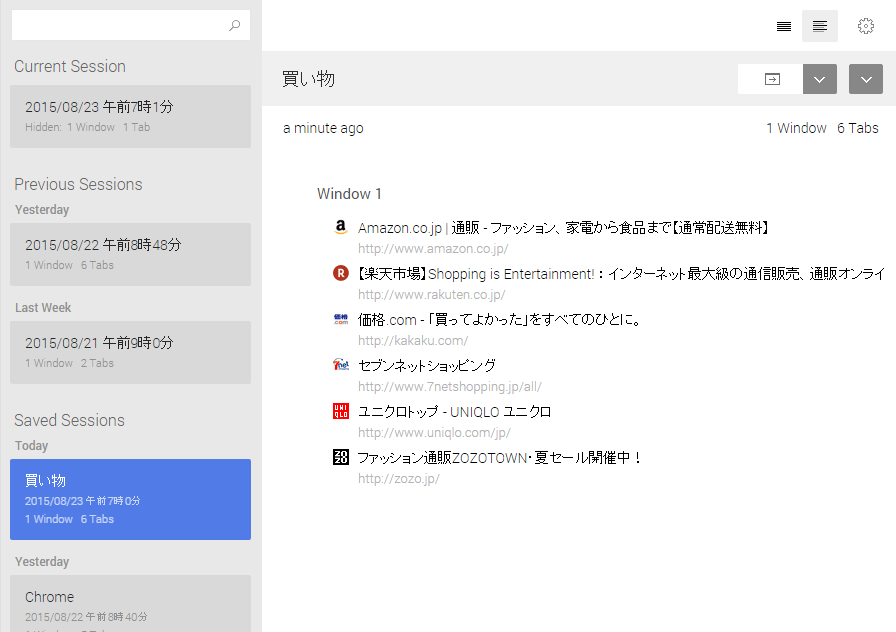Click the URL http://www.rakuten.co.jp/
Viewport: 896px width, 632px height.
click(431, 295)
